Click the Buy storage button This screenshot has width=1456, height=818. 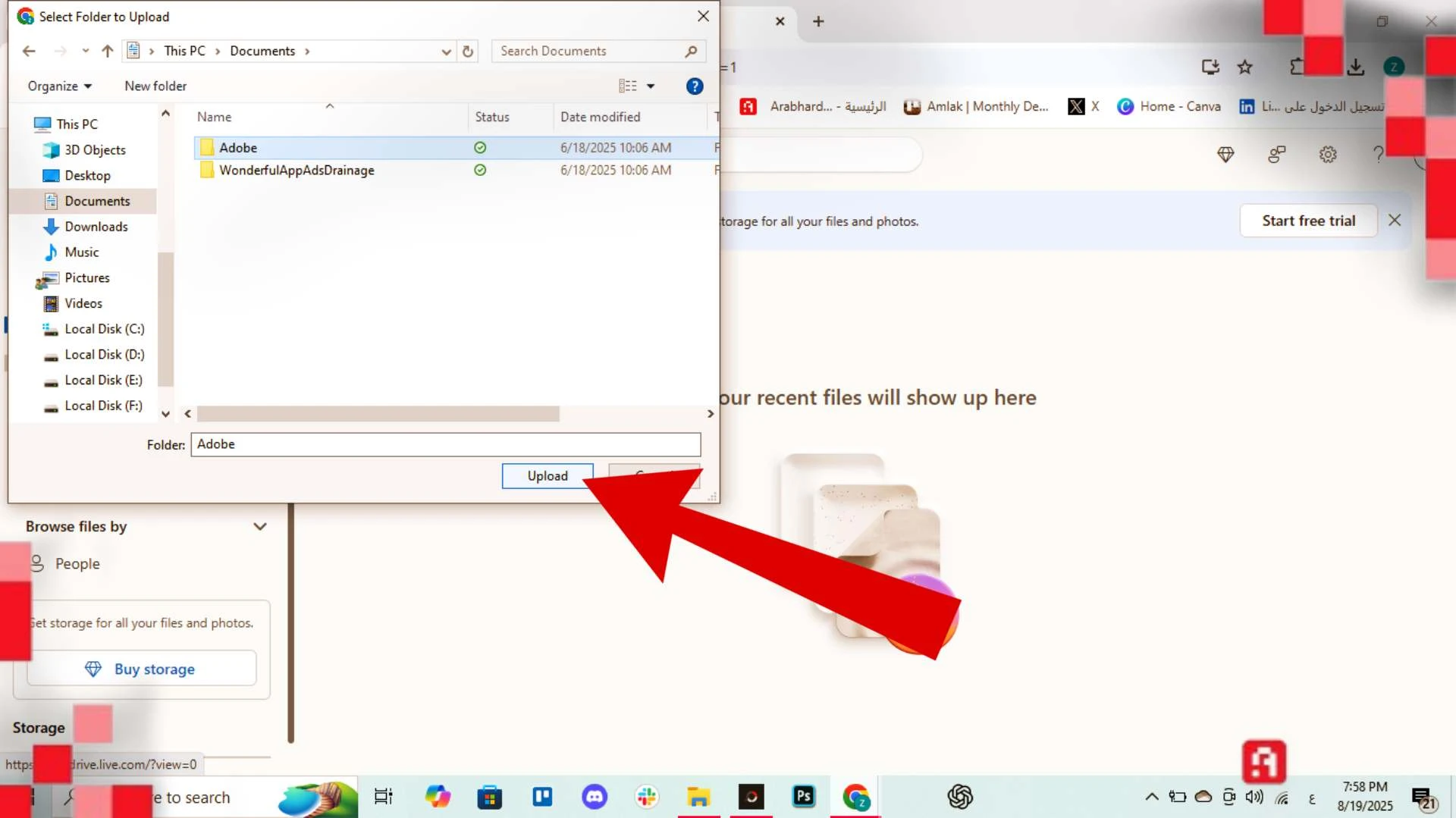click(142, 669)
